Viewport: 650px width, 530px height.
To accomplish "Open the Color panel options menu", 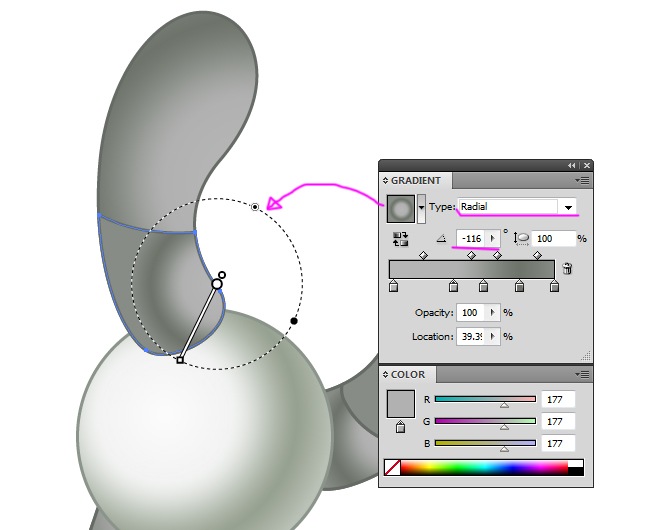I will point(583,375).
